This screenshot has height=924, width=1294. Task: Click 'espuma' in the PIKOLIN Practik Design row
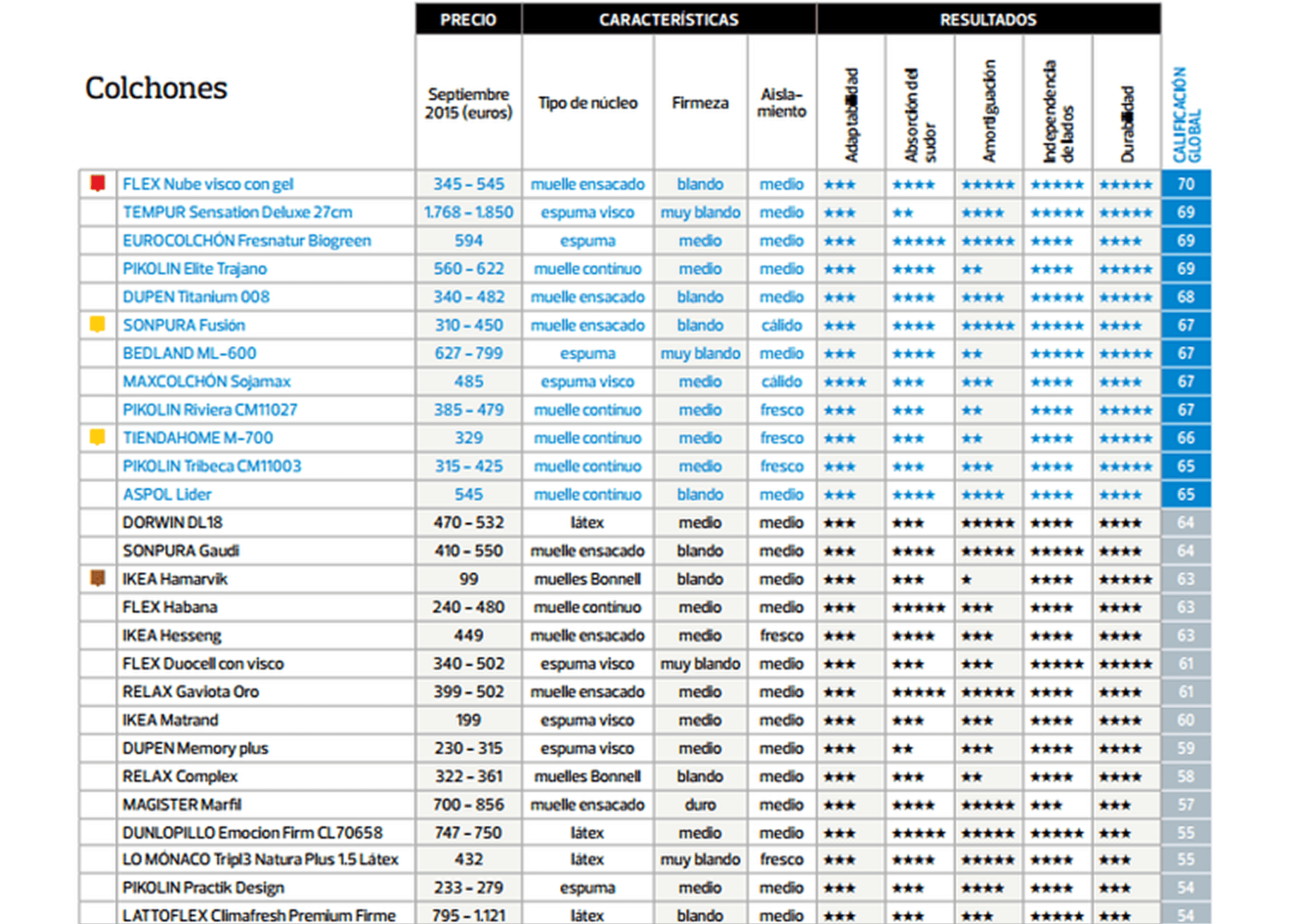[x=588, y=888]
